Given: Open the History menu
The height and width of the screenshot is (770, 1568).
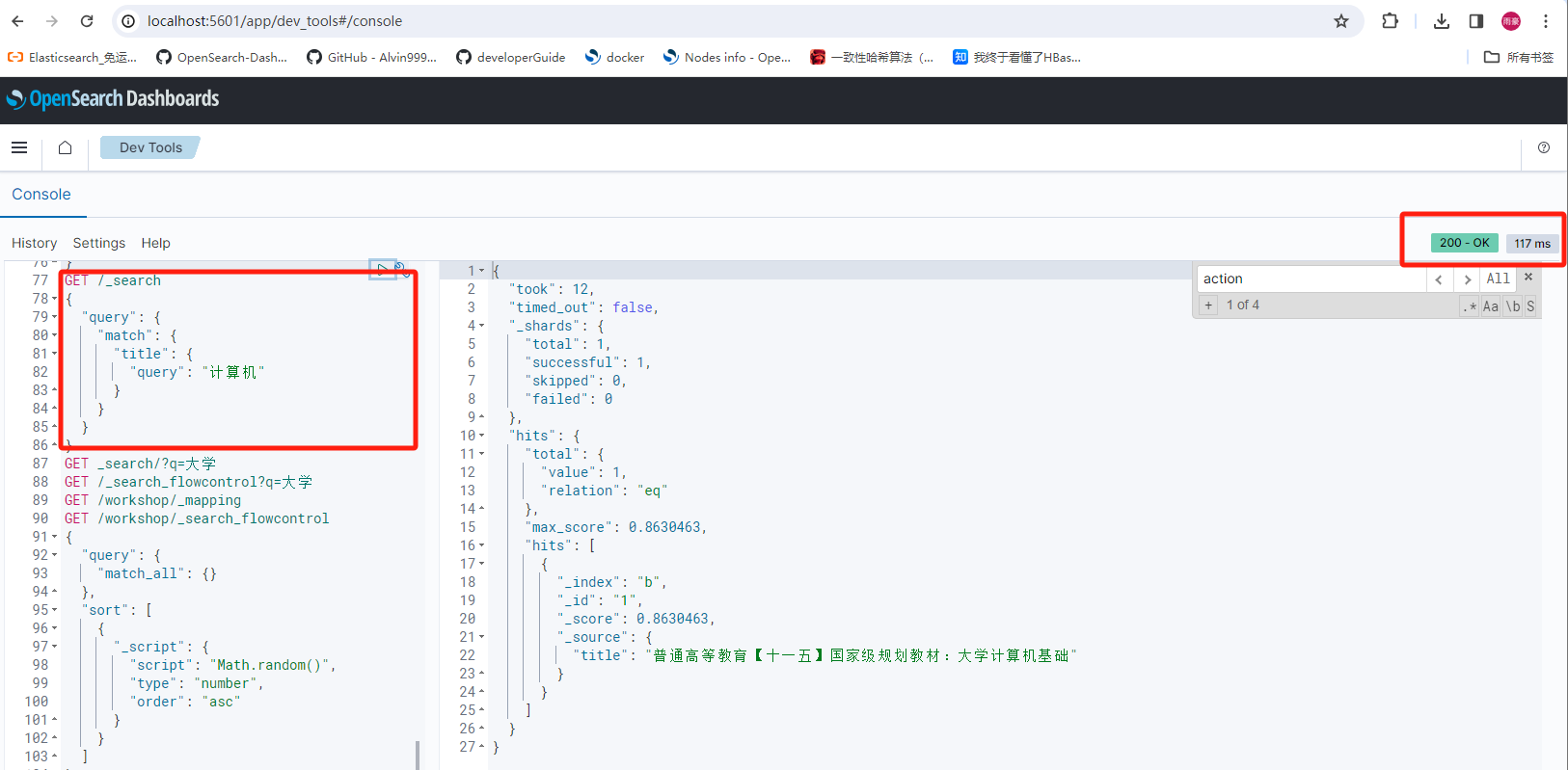Looking at the screenshot, I should point(34,243).
